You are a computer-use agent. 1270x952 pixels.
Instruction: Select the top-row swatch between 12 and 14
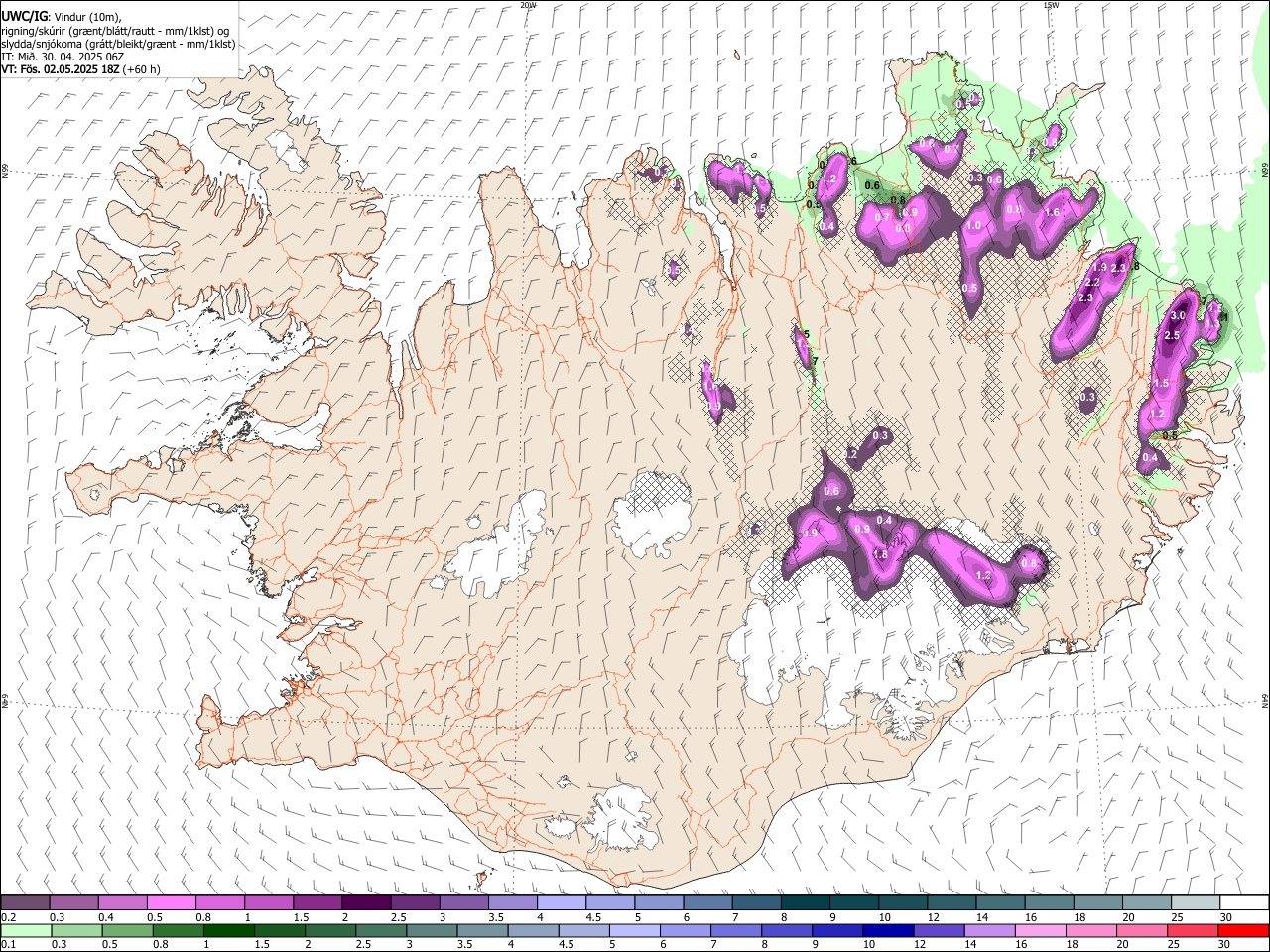point(952,902)
